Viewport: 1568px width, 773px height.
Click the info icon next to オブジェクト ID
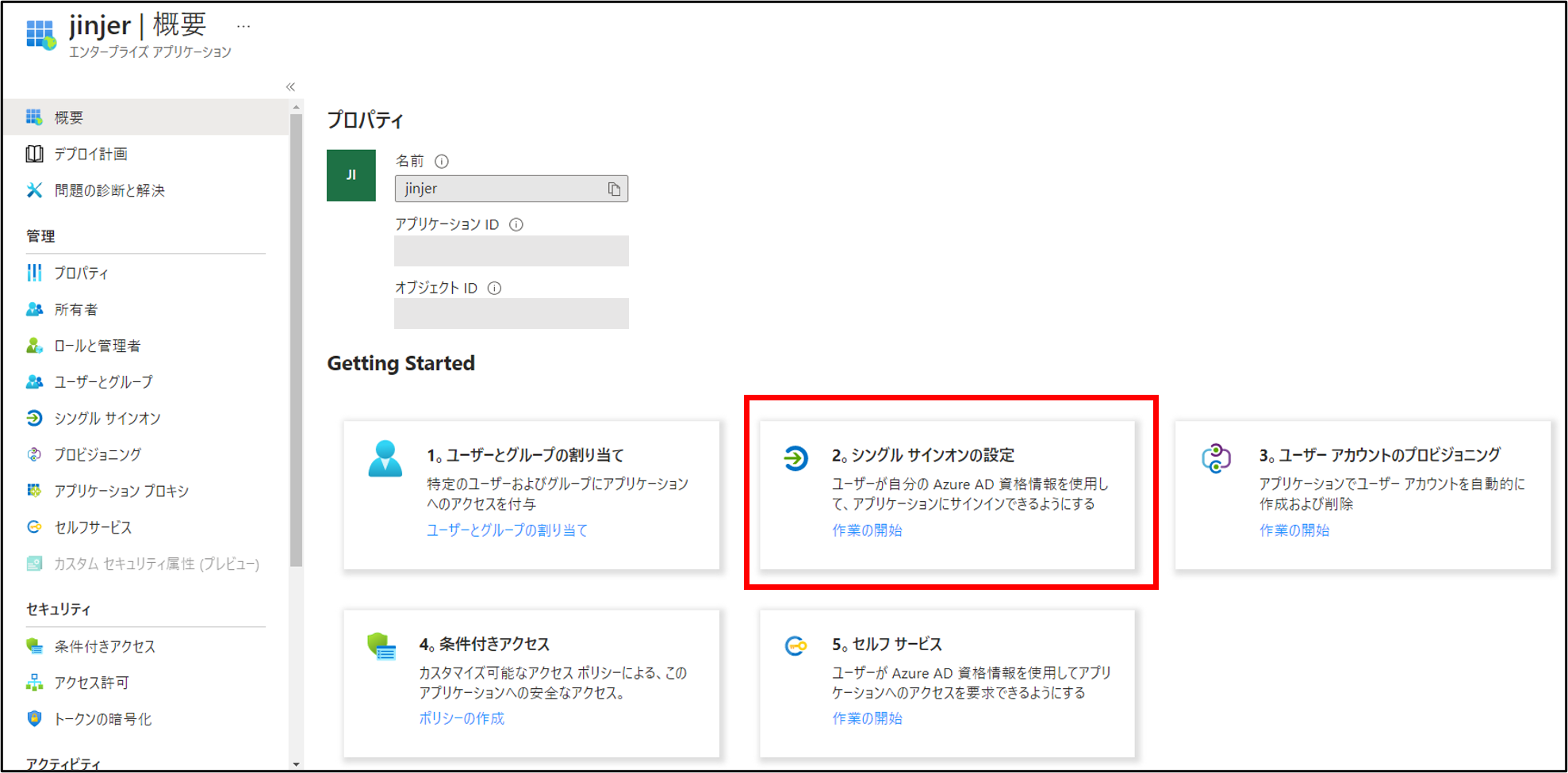point(494,288)
